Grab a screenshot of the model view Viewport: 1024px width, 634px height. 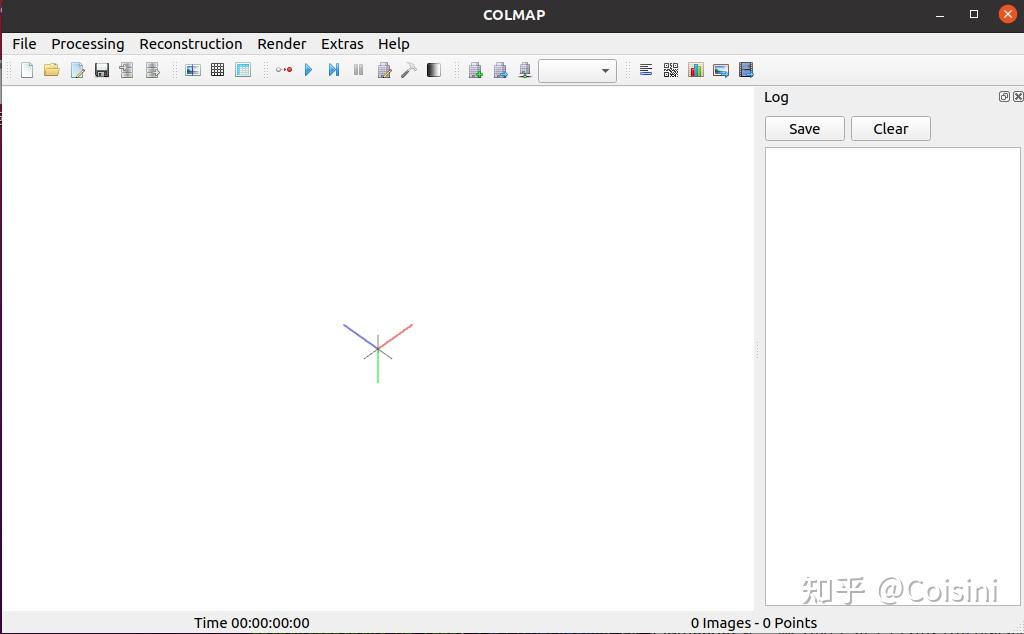coord(721,70)
